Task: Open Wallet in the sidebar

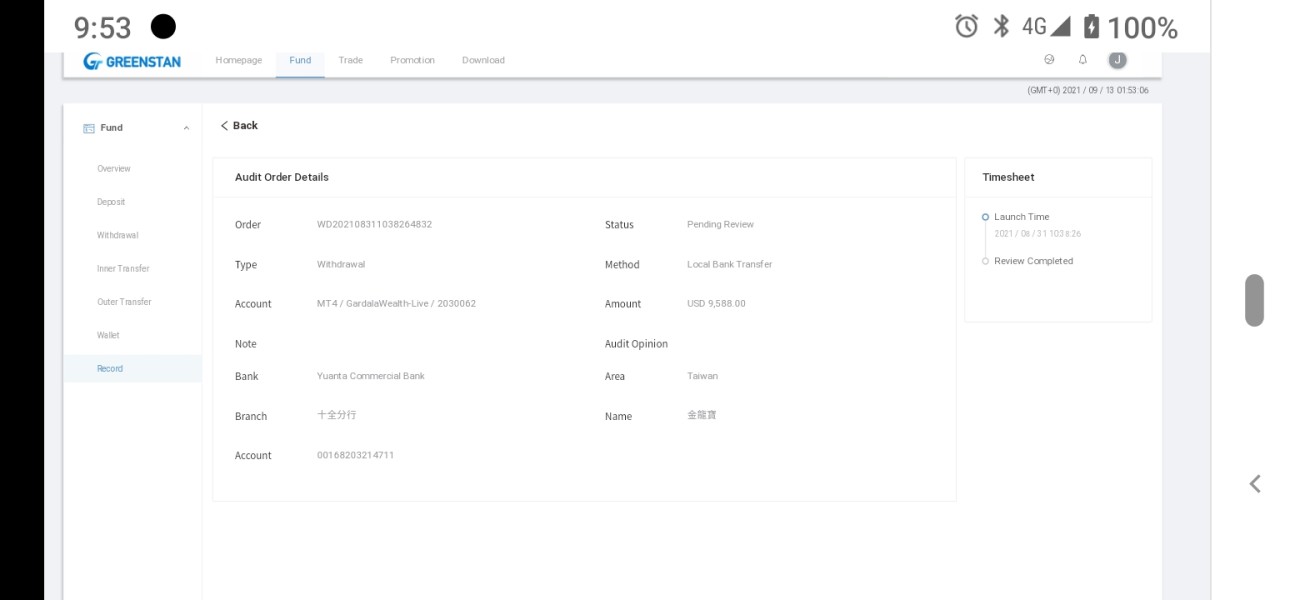Action: (108, 335)
